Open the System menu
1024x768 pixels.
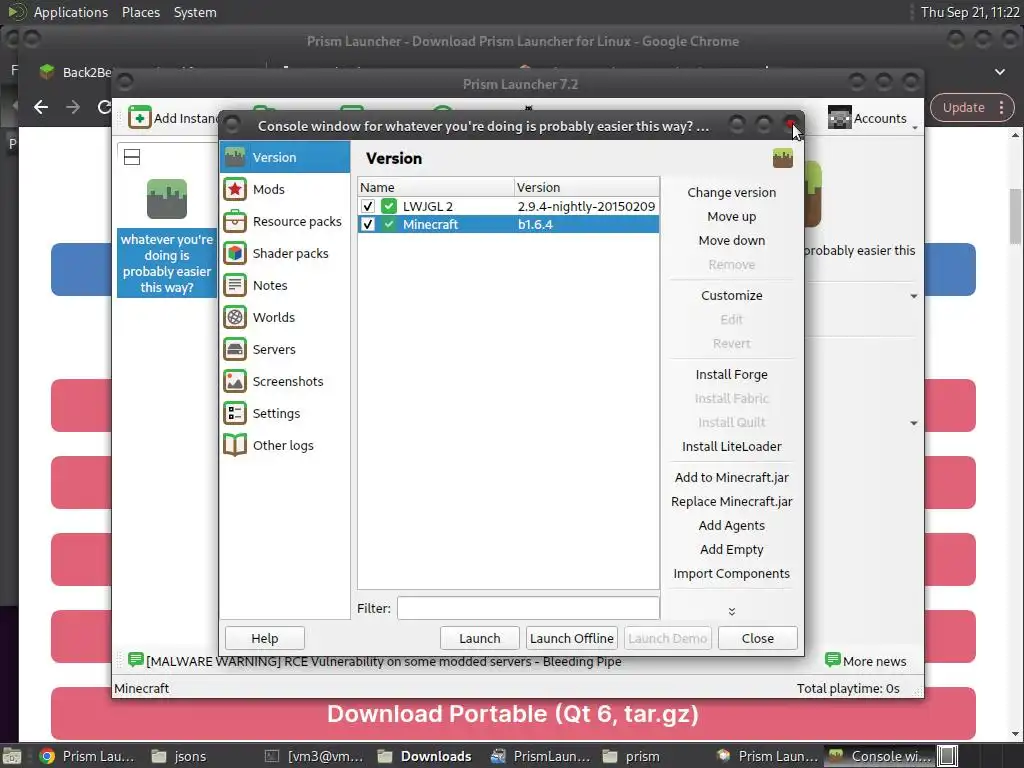pyautogui.click(x=195, y=12)
